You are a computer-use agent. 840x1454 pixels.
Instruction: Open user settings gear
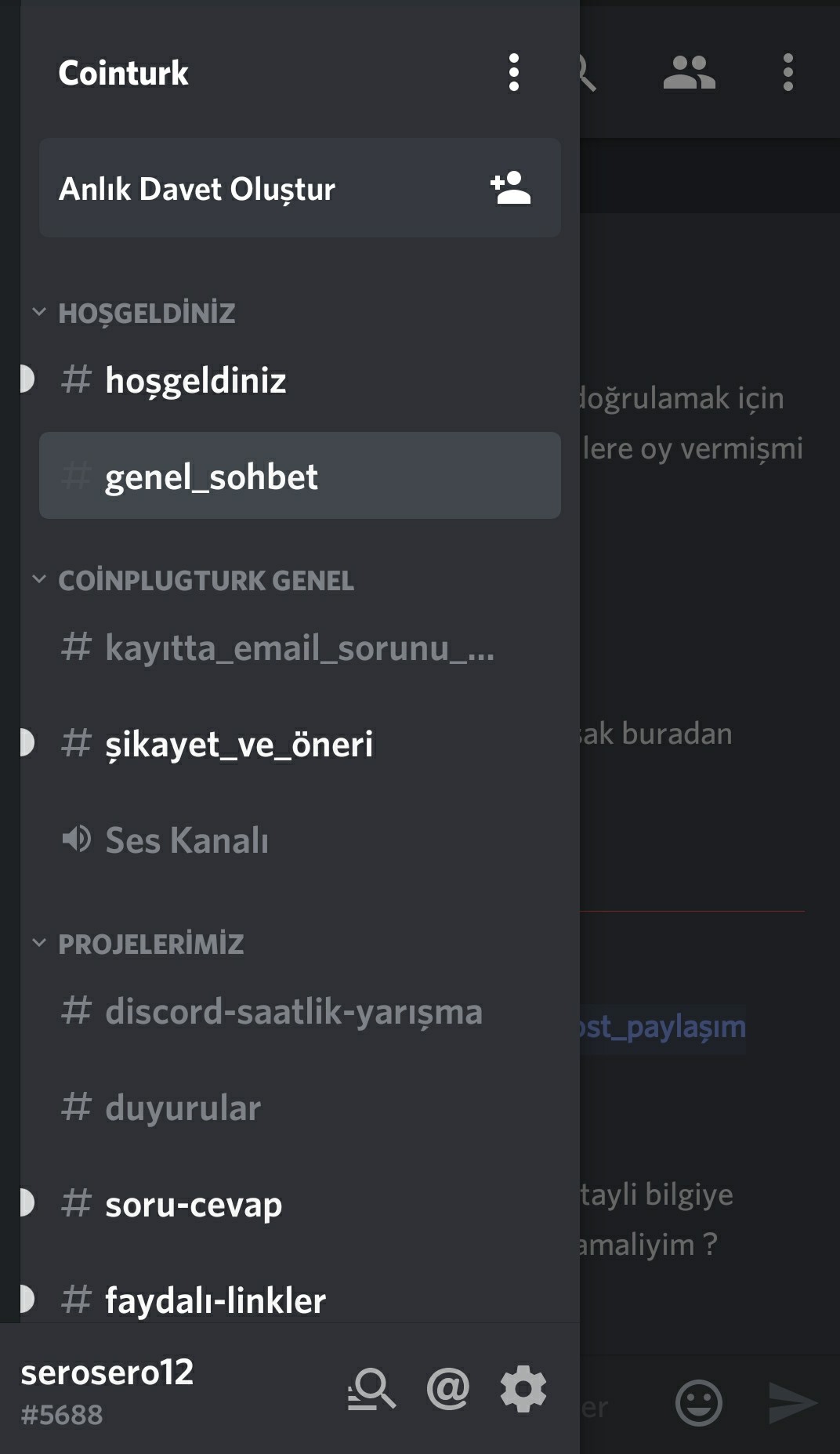tap(523, 1389)
